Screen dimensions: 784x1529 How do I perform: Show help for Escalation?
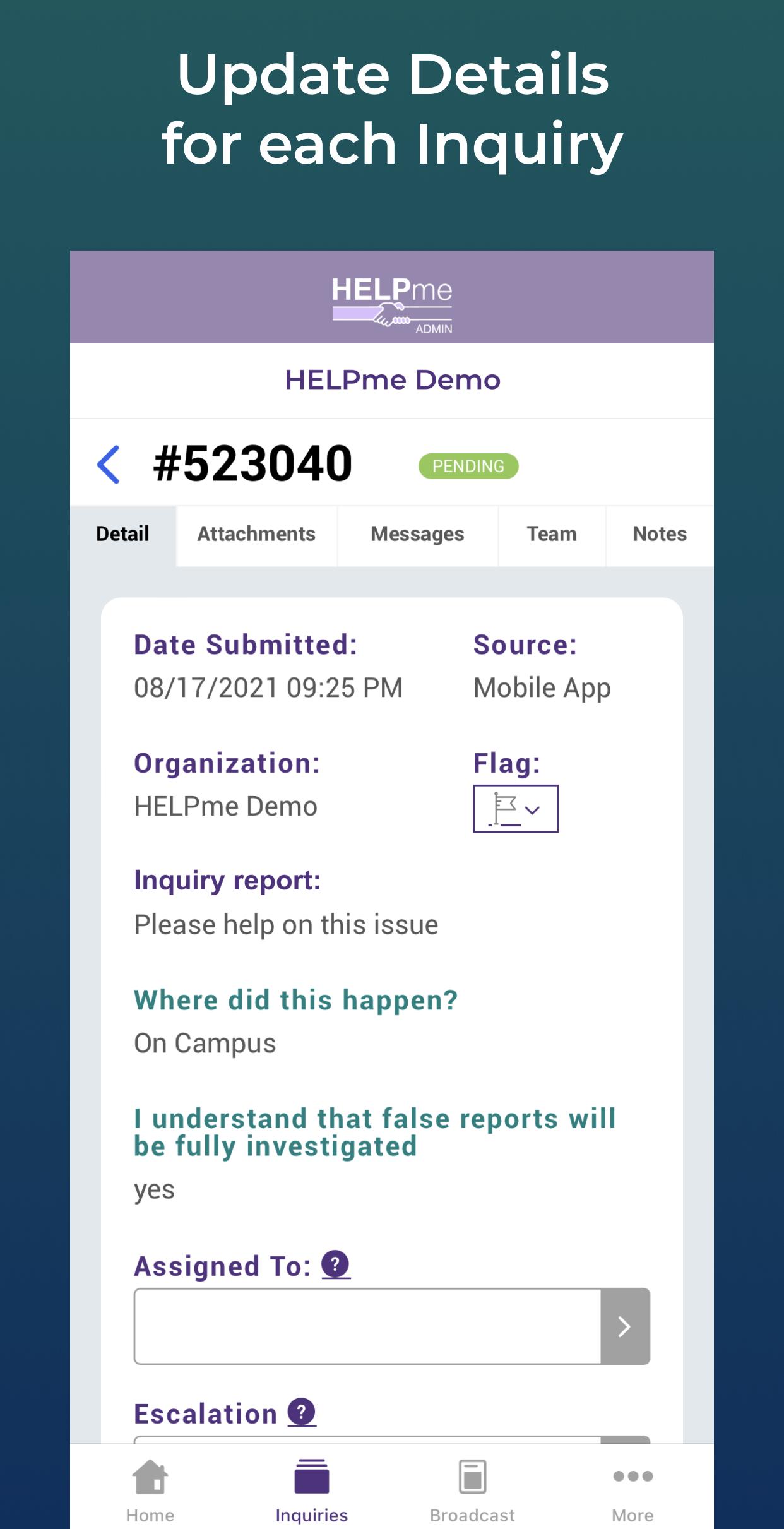[302, 1412]
